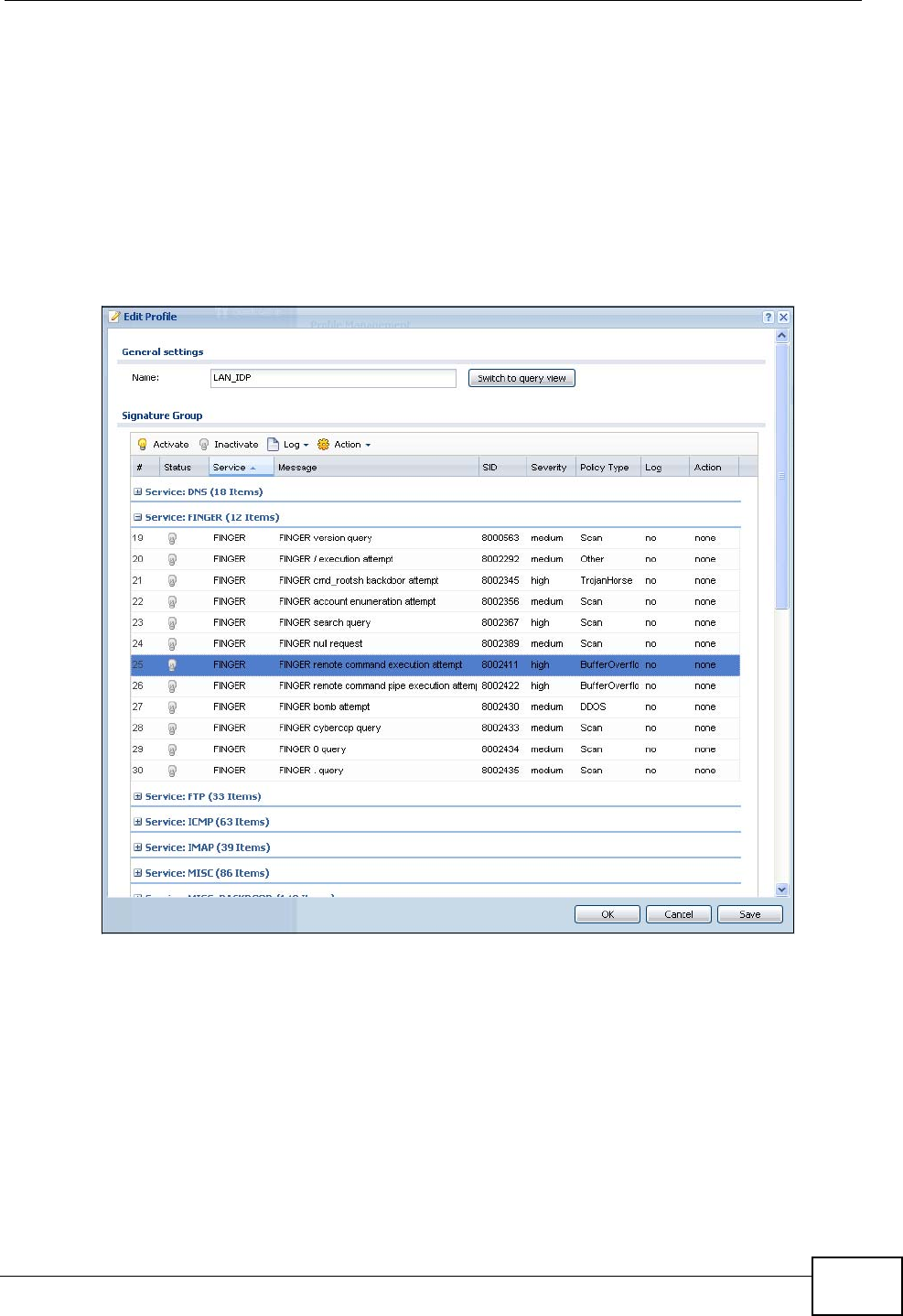Click the status bulb for cmd_rootsh backdoor attempt
Image resolution: width=903 pixels, height=1316 pixels.
172,580
